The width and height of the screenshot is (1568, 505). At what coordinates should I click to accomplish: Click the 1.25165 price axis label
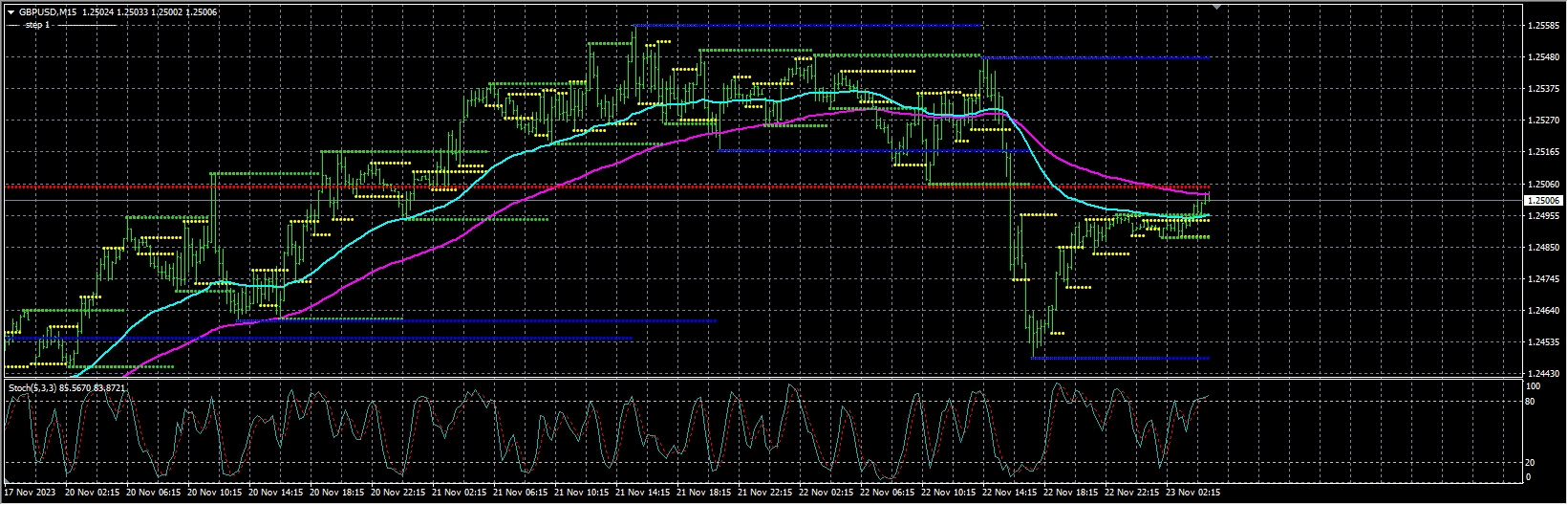pyautogui.click(x=1543, y=153)
